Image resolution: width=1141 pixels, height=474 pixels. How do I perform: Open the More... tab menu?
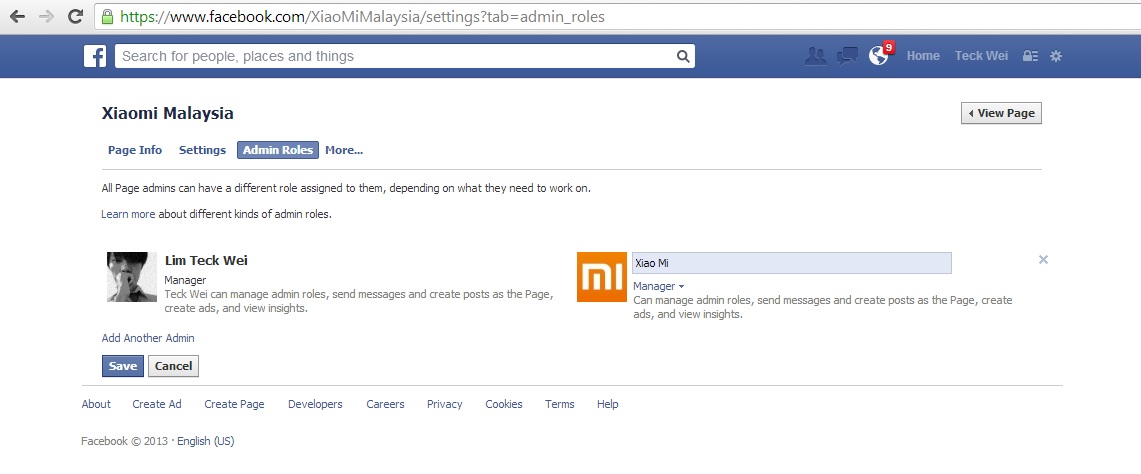(x=344, y=150)
